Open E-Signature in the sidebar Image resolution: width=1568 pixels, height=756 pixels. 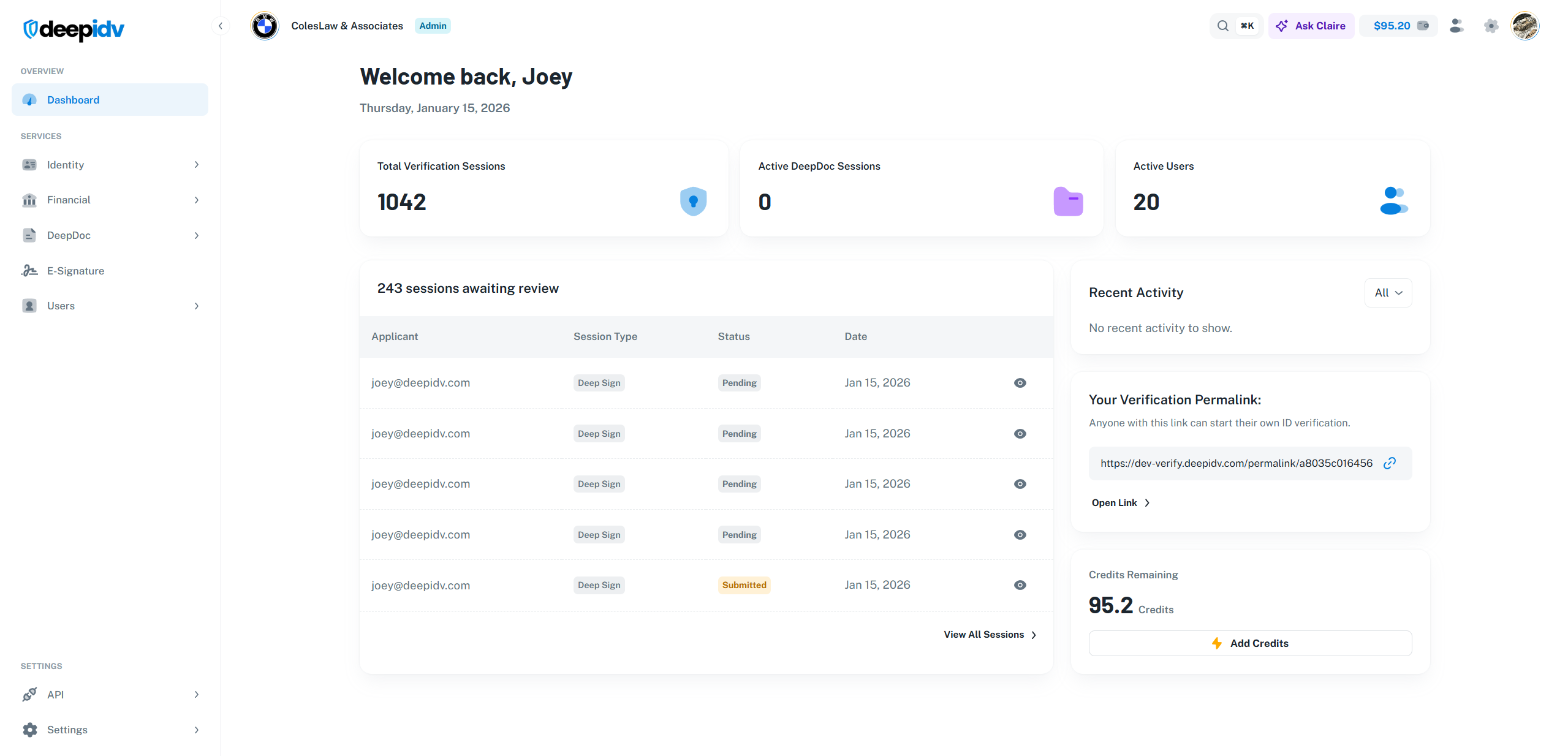tap(75, 271)
